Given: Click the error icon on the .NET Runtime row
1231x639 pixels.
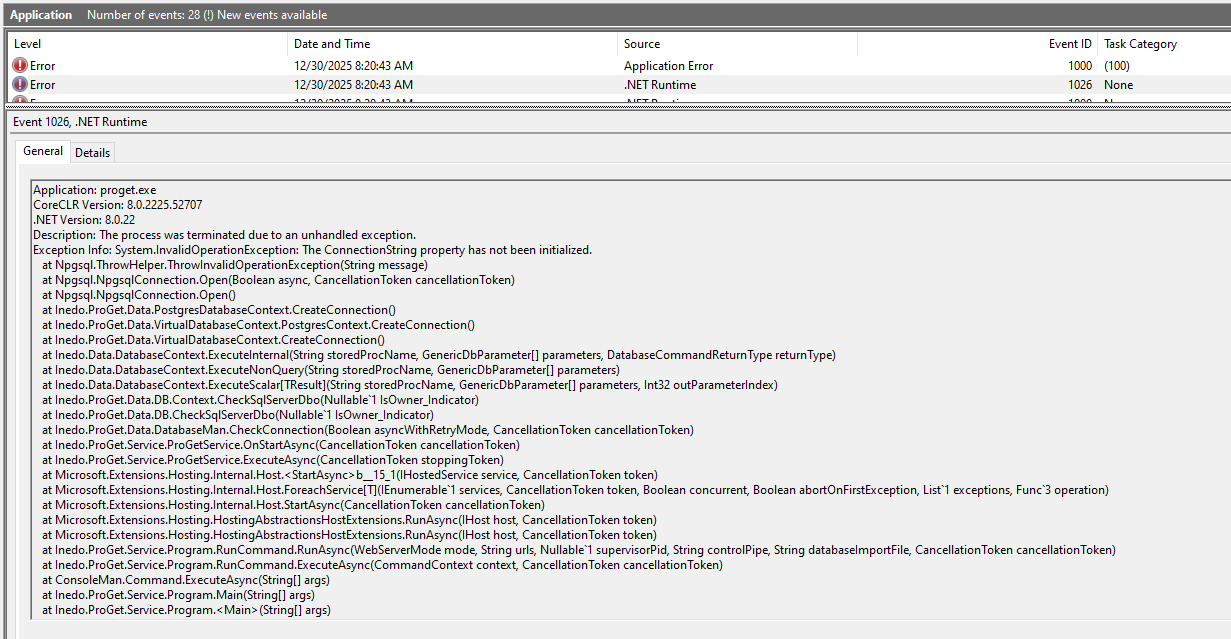Looking at the screenshot, I should click(20, 85).
